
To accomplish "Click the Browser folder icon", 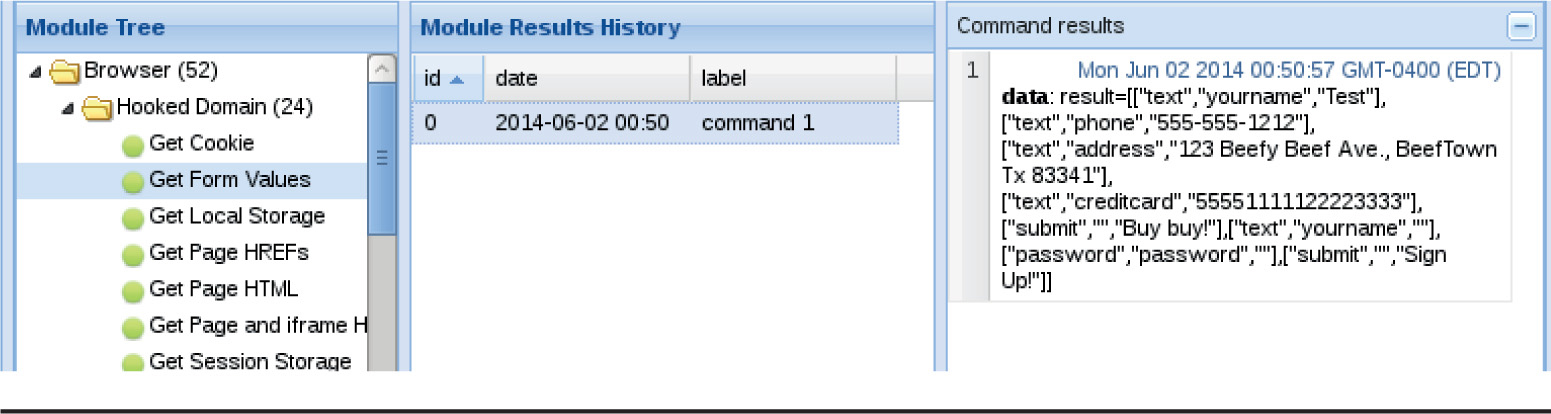I will 65,72.
